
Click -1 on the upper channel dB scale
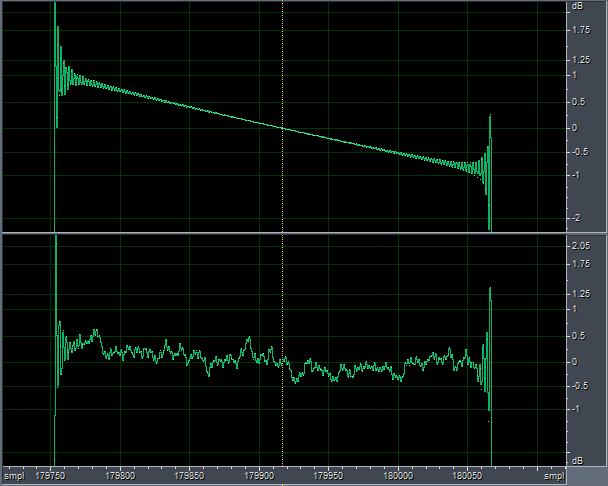576,175
